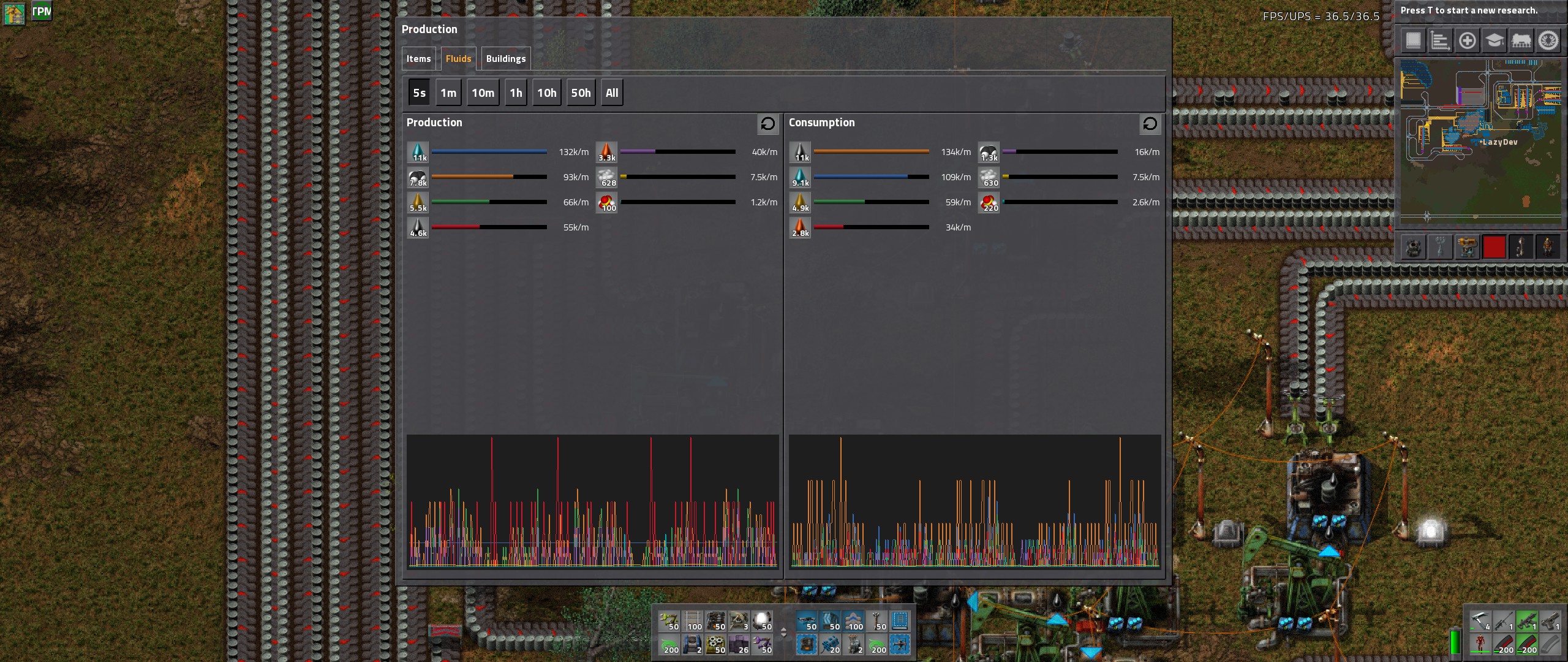1568x662 pixels.
Task: Reset Production statistics with refresh icon
Action: tap(767, 124)
